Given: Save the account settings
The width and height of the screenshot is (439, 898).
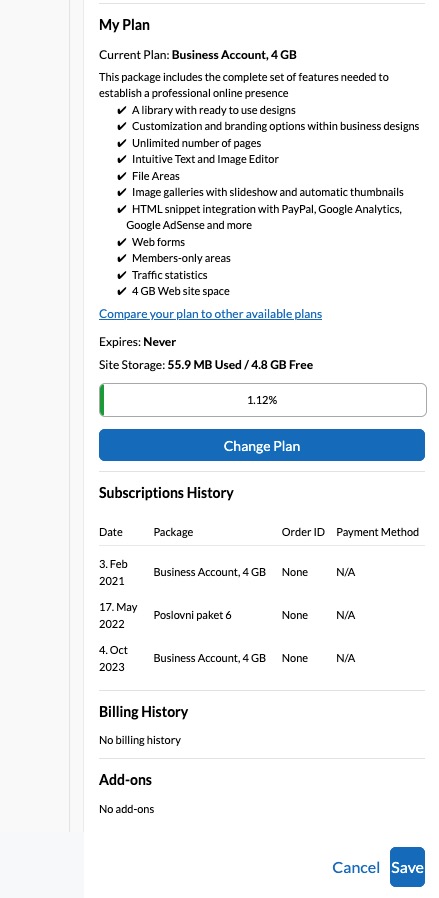Looking at the screenshot, I should [407, 867].
